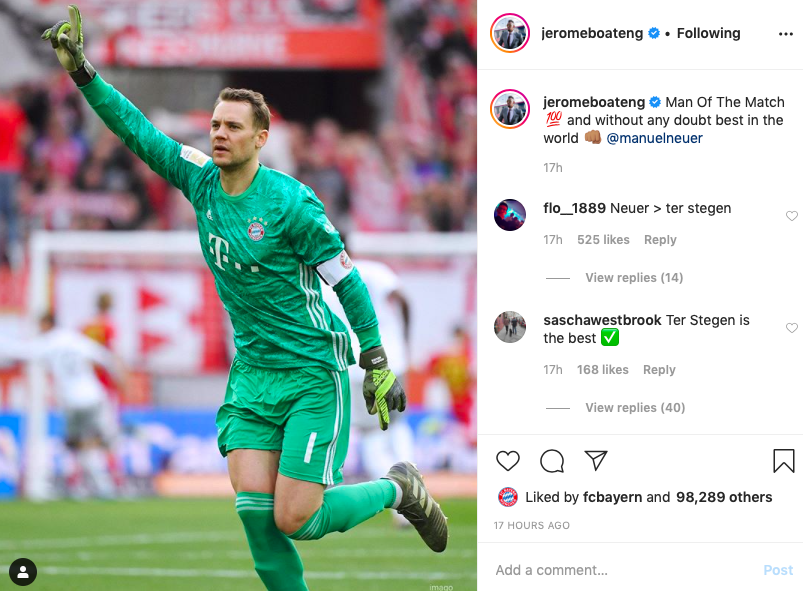Like flo__1889's comment heart

click(x=792, y=216)
